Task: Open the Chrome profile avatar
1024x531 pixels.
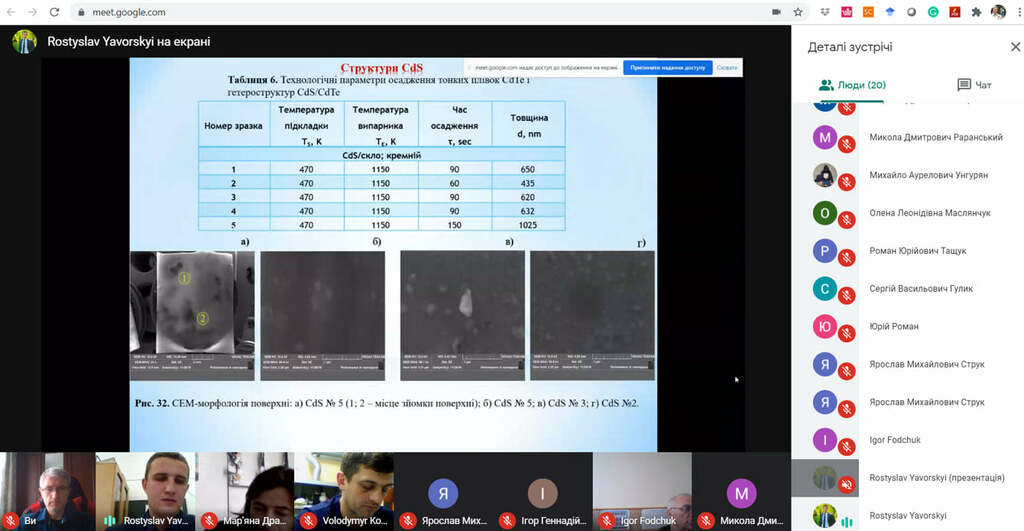Action: pyautogui.click(x=998, y=12)
